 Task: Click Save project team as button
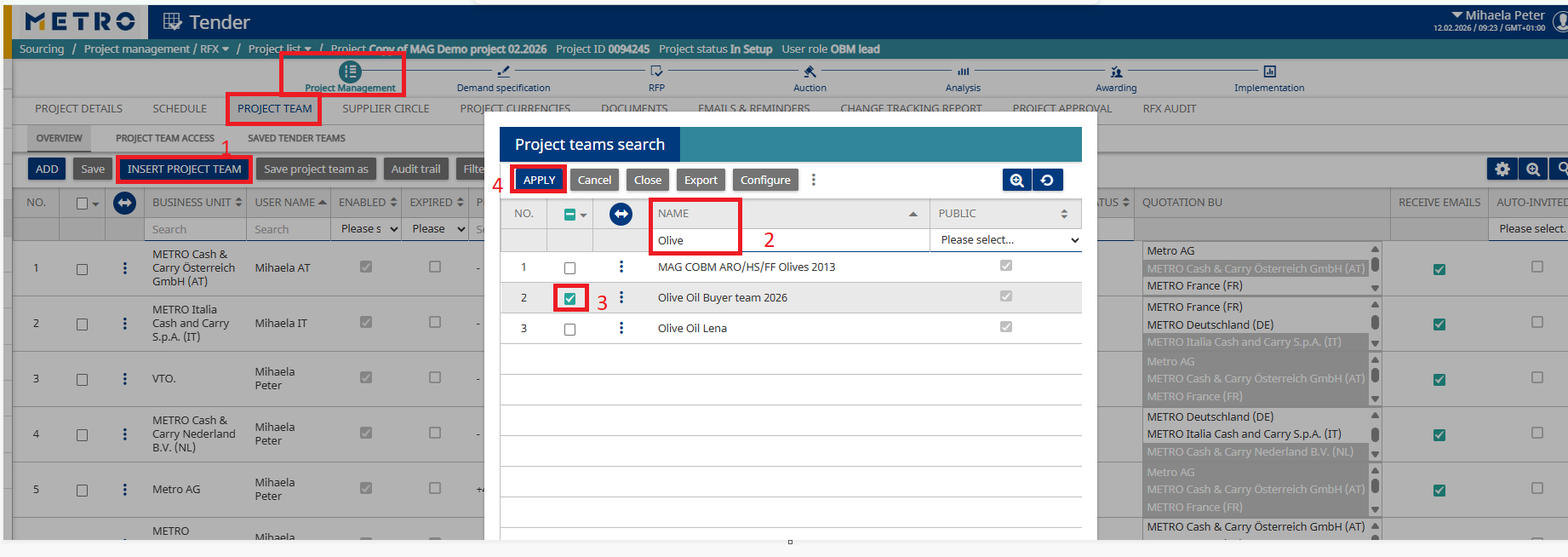[x=316, y=169]
